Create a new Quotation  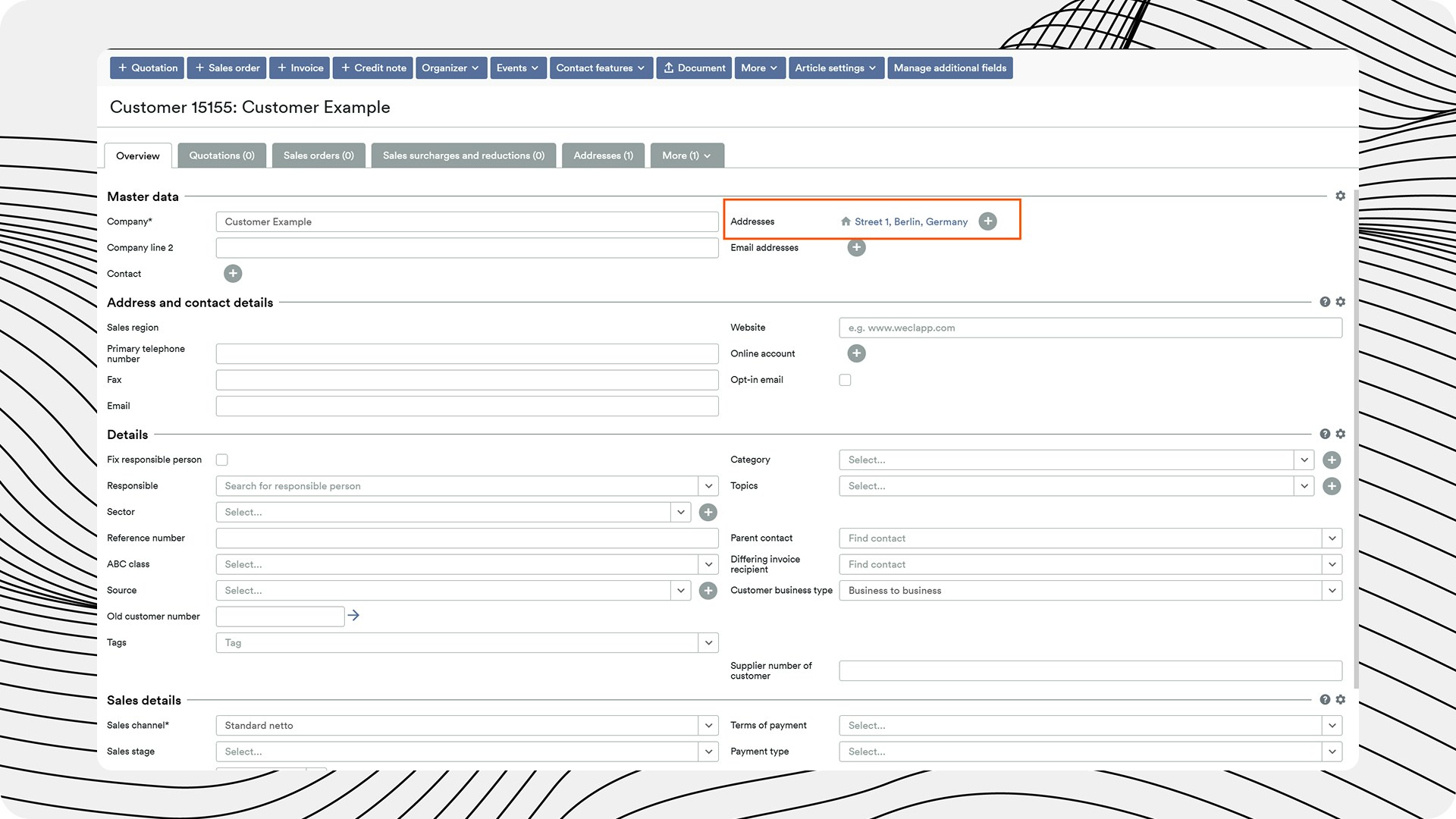(x=147, y=68)
